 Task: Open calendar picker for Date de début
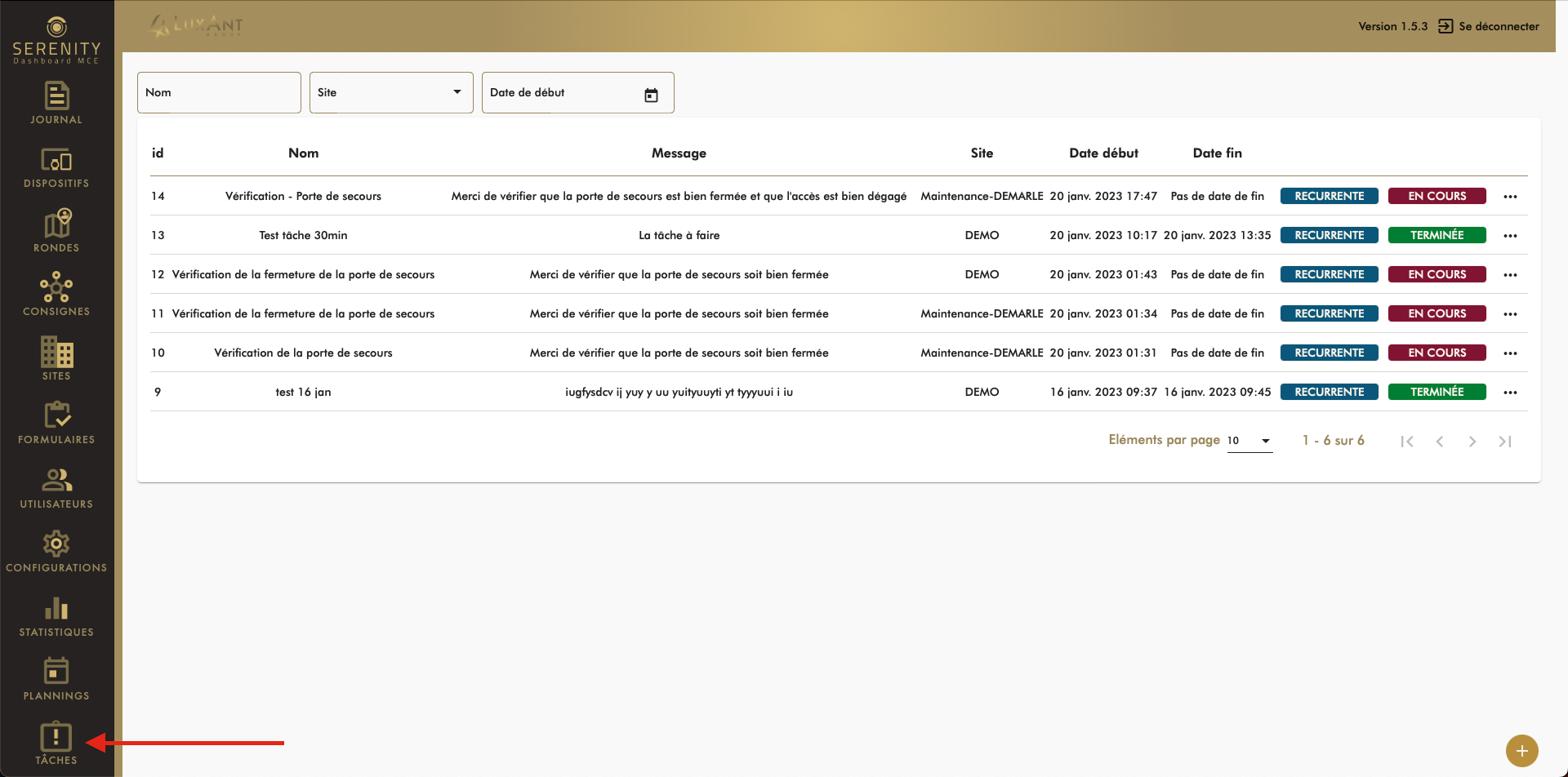coord(651,95)
